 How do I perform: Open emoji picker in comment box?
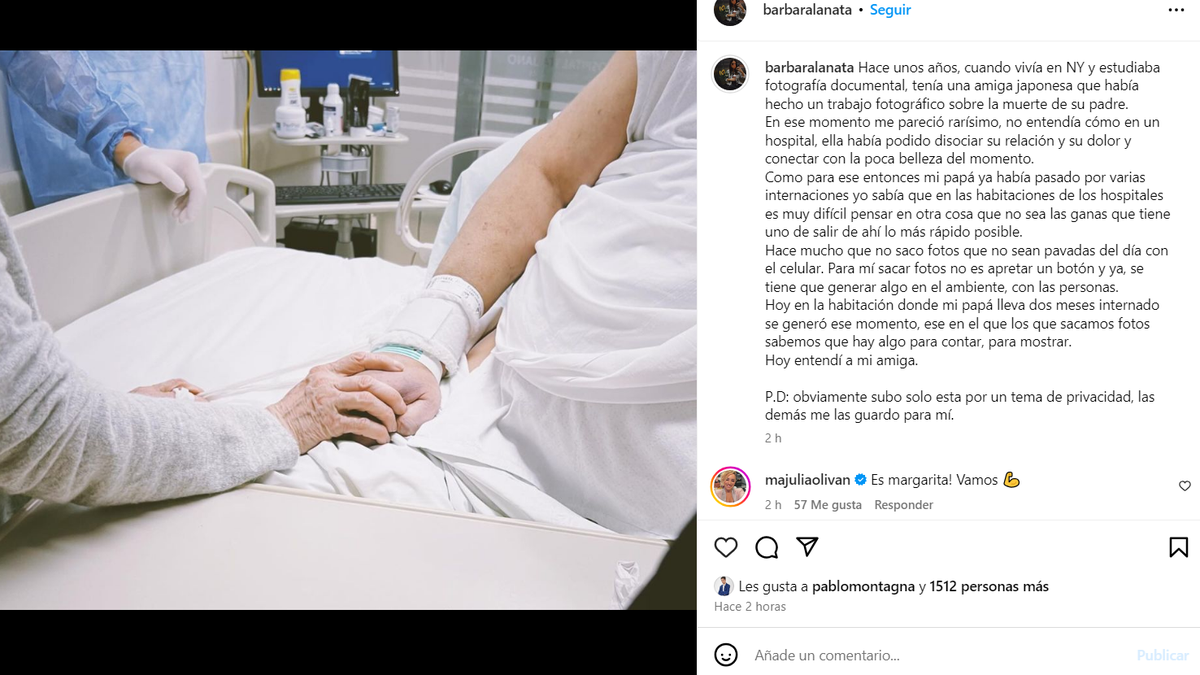[x=726, y=655]
